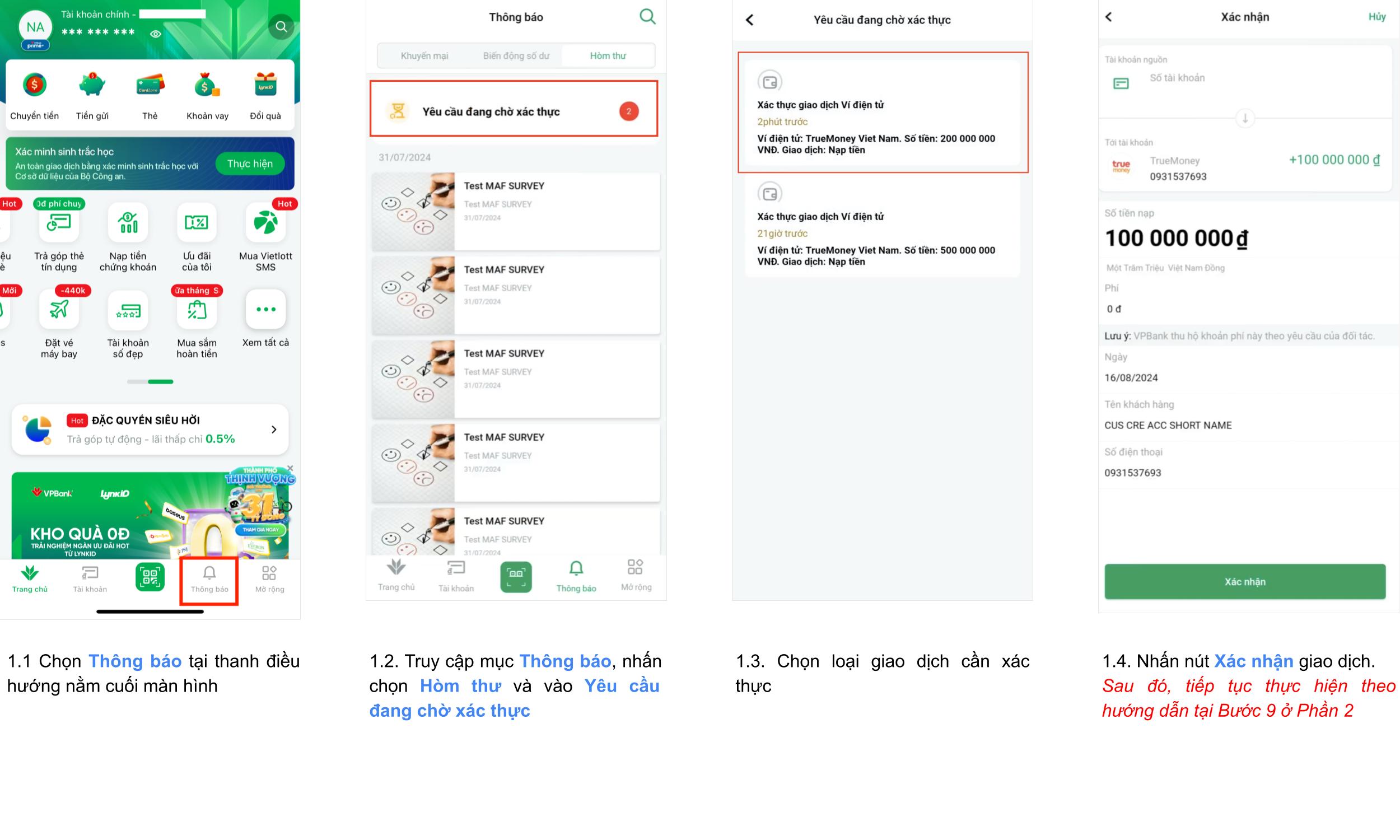Open Tiền gửi piggy bank icon
The height and width of the screenshot is (840, 1400).
[92, 85]
